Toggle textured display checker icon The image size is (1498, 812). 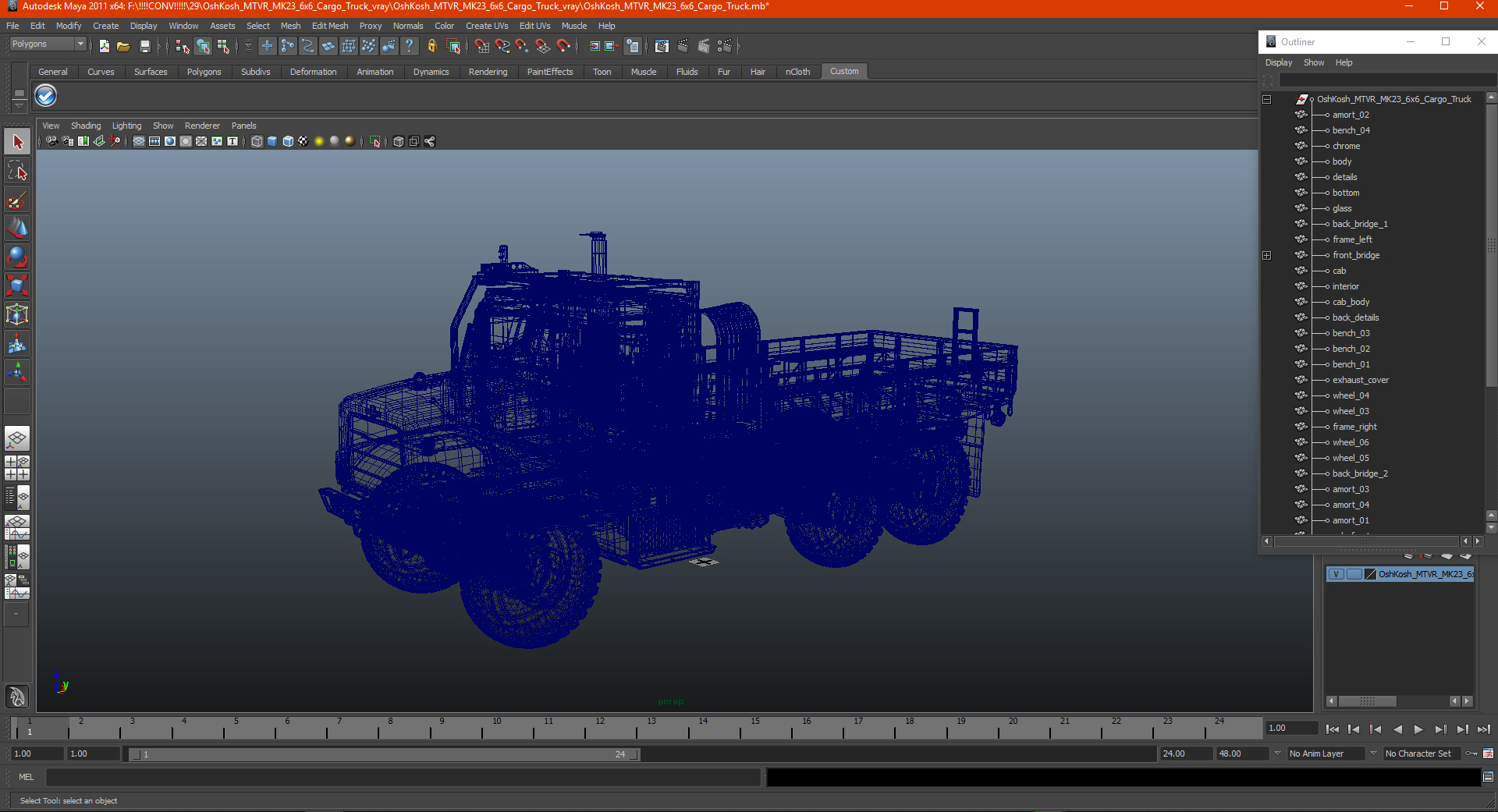tap(304, 141)
